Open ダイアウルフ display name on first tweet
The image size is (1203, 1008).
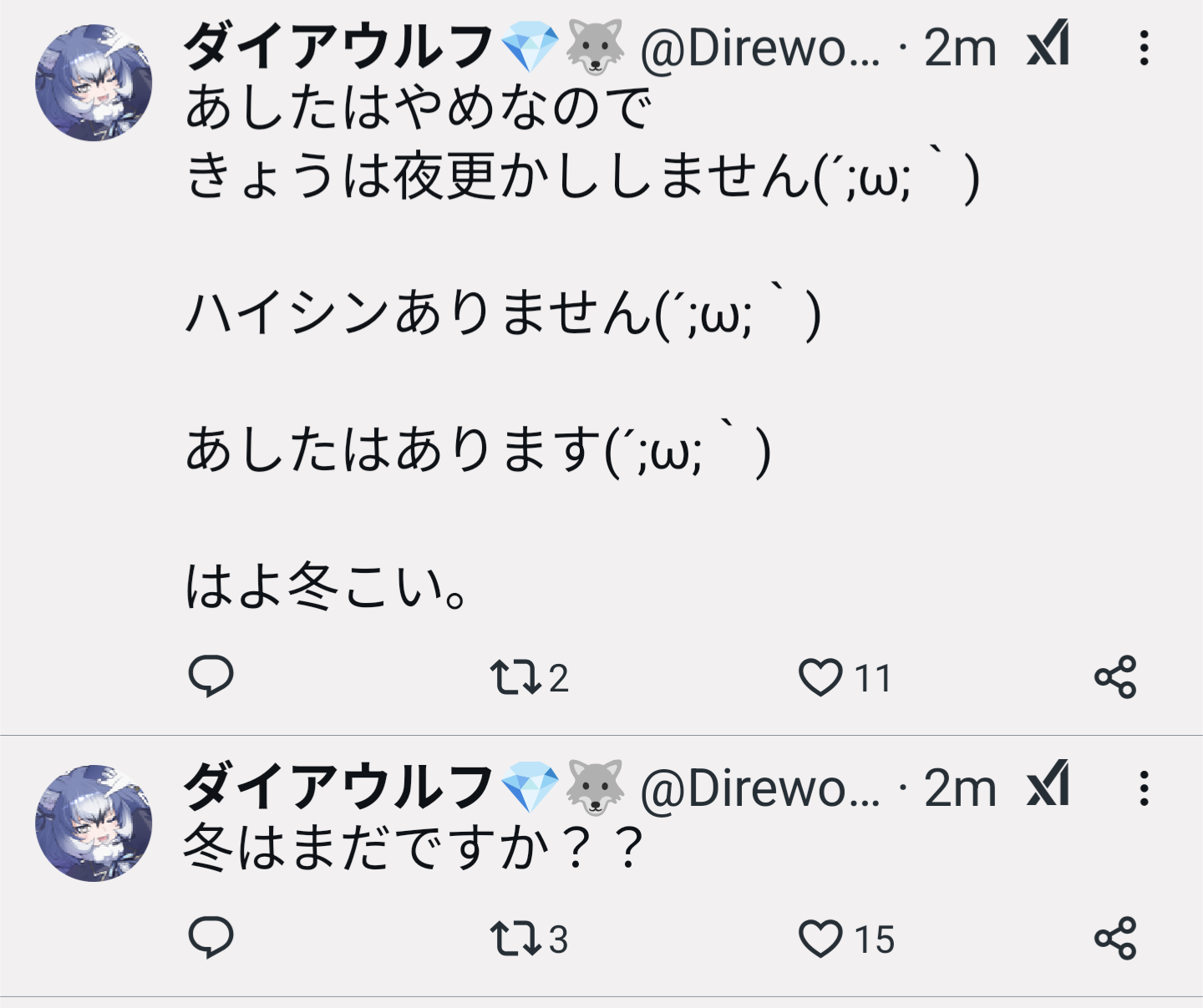point(338,46)
